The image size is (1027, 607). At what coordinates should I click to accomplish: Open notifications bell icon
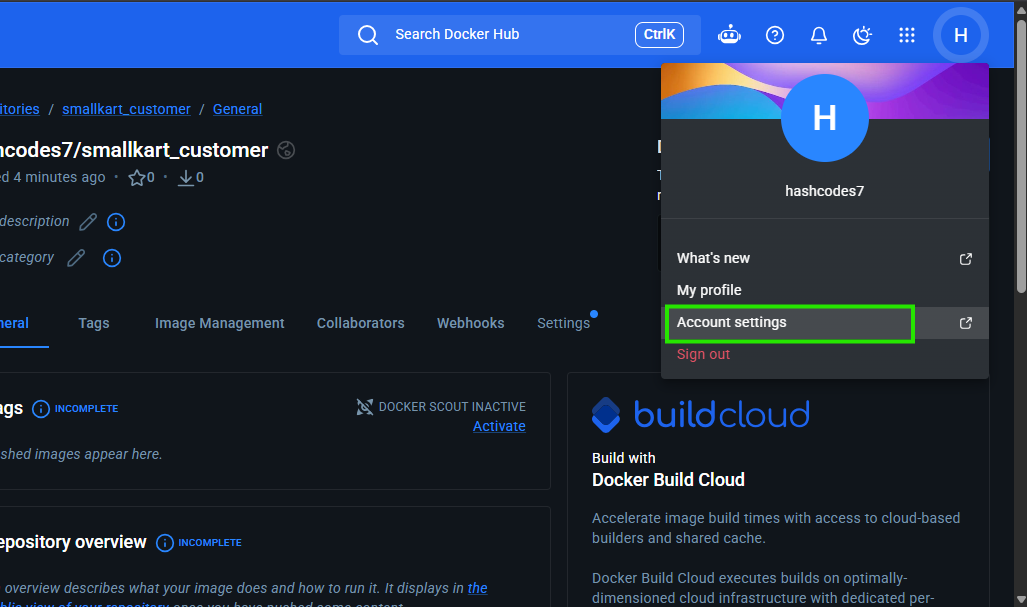tap(819, 35)
